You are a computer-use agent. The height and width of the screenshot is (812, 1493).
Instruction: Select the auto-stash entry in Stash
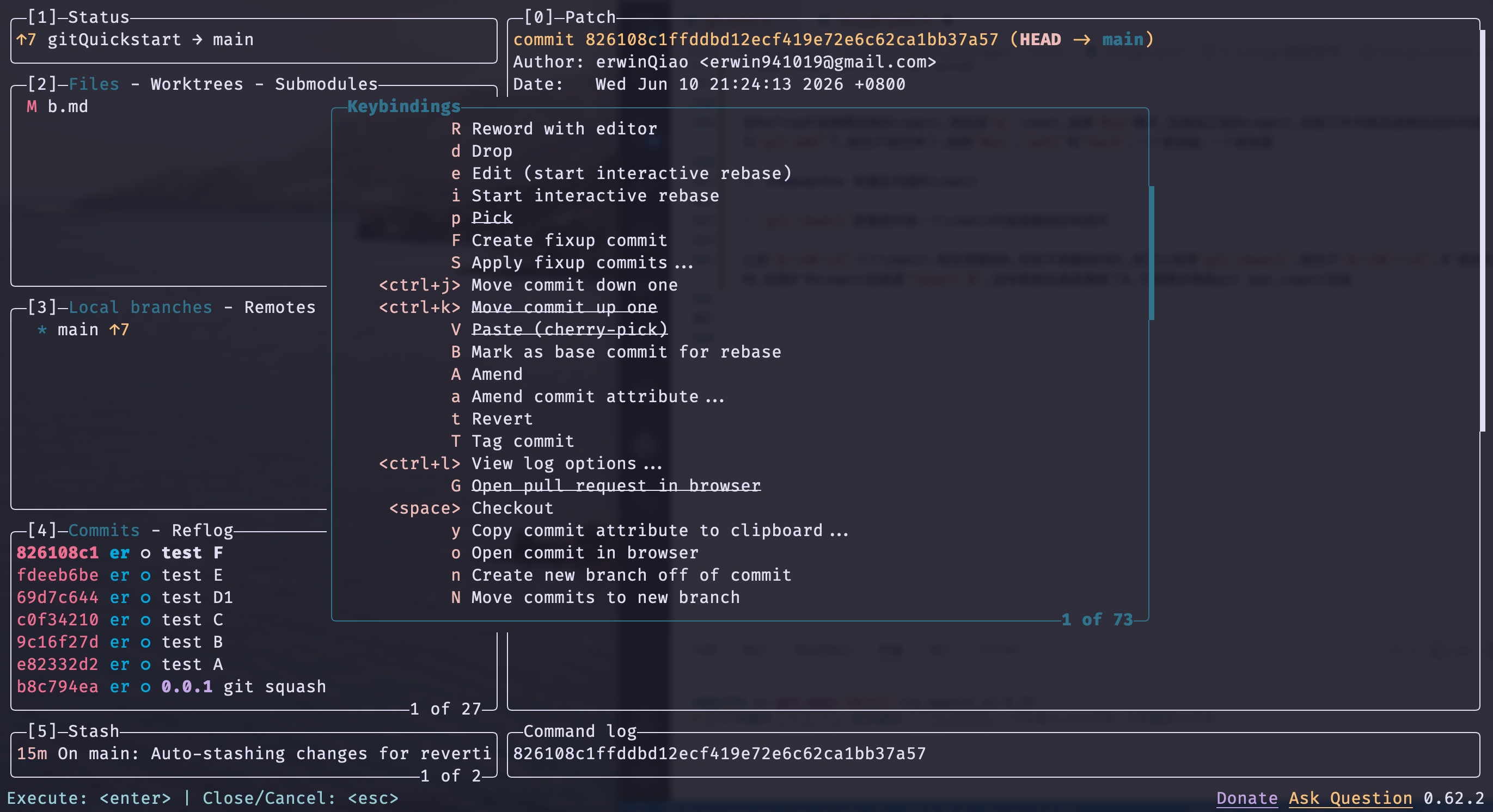click(254, 754)
